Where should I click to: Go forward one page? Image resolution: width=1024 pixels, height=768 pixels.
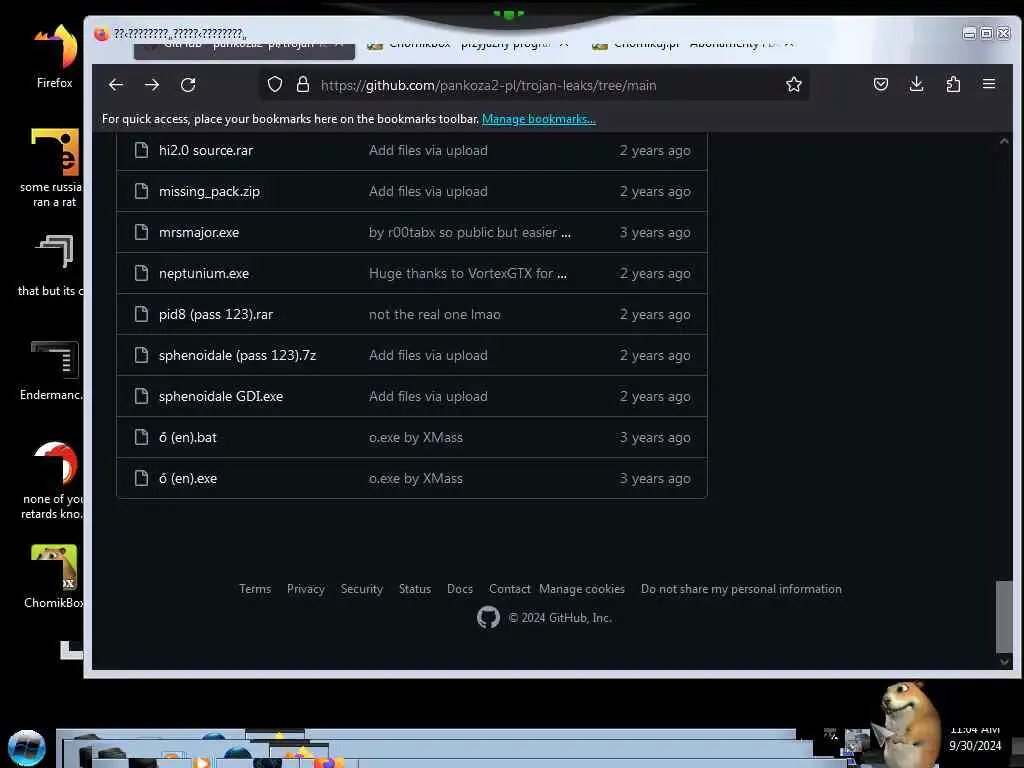coord(152,85)
